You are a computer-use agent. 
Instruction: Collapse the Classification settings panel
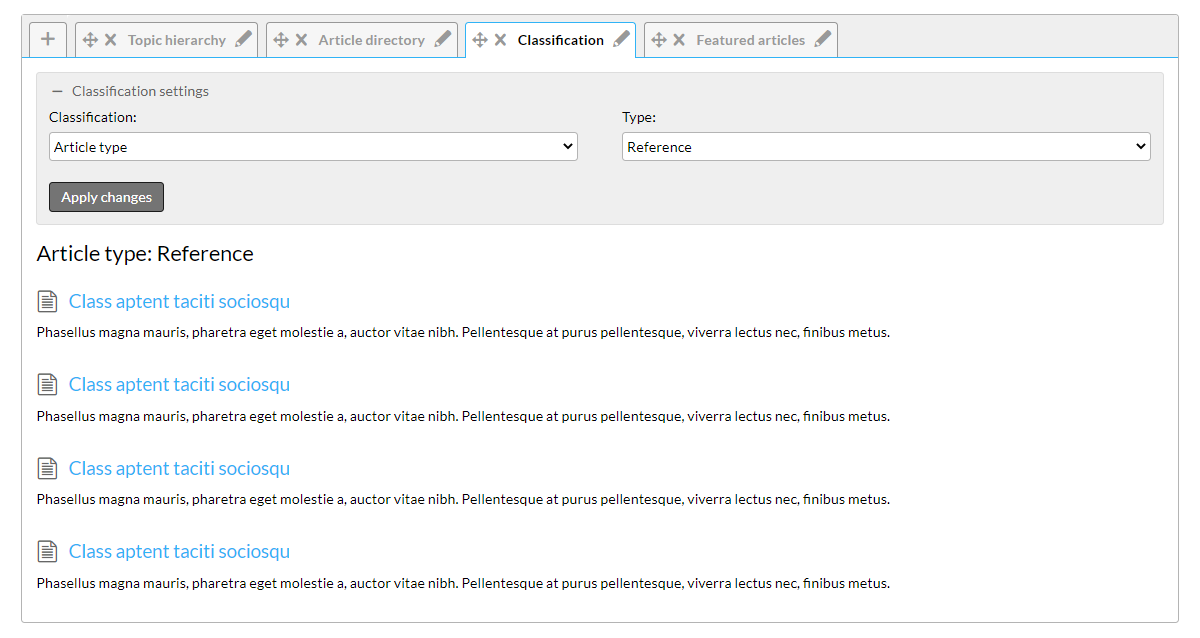57,91
